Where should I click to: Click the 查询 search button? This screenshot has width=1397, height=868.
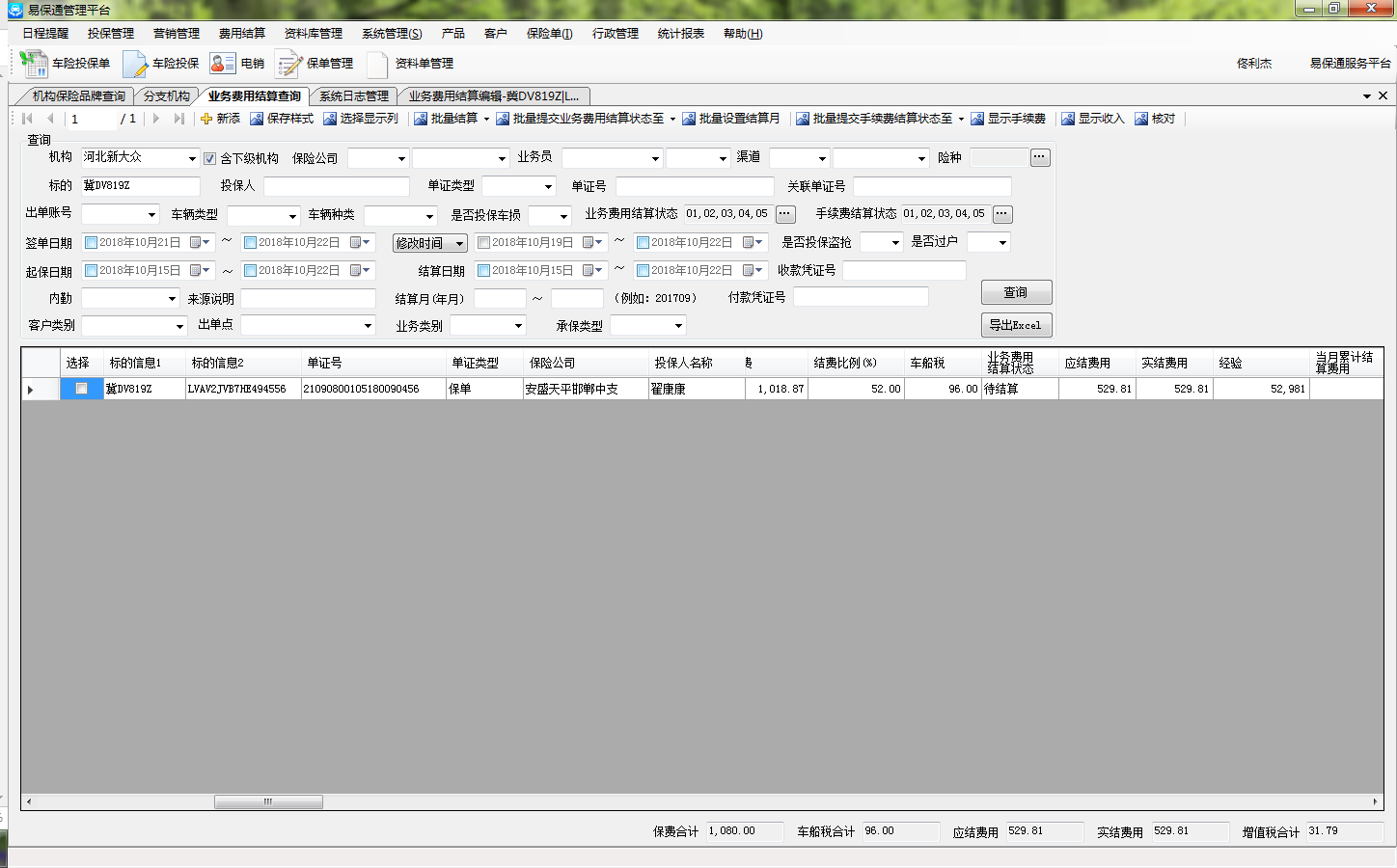1016,292
